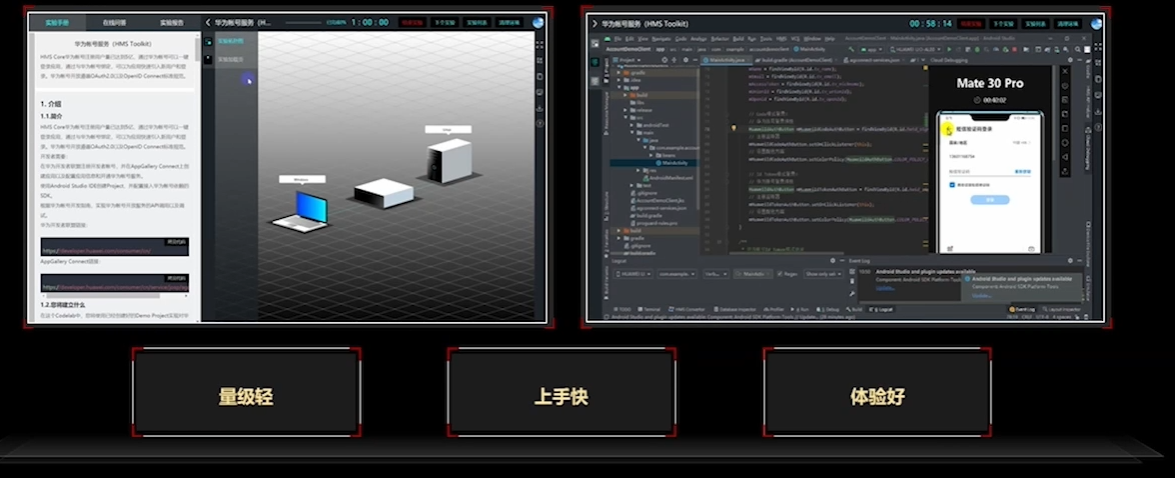The image size is (1175, 478).
Task: Click the 下个实验 button in right window
Action: point(1003,23)
